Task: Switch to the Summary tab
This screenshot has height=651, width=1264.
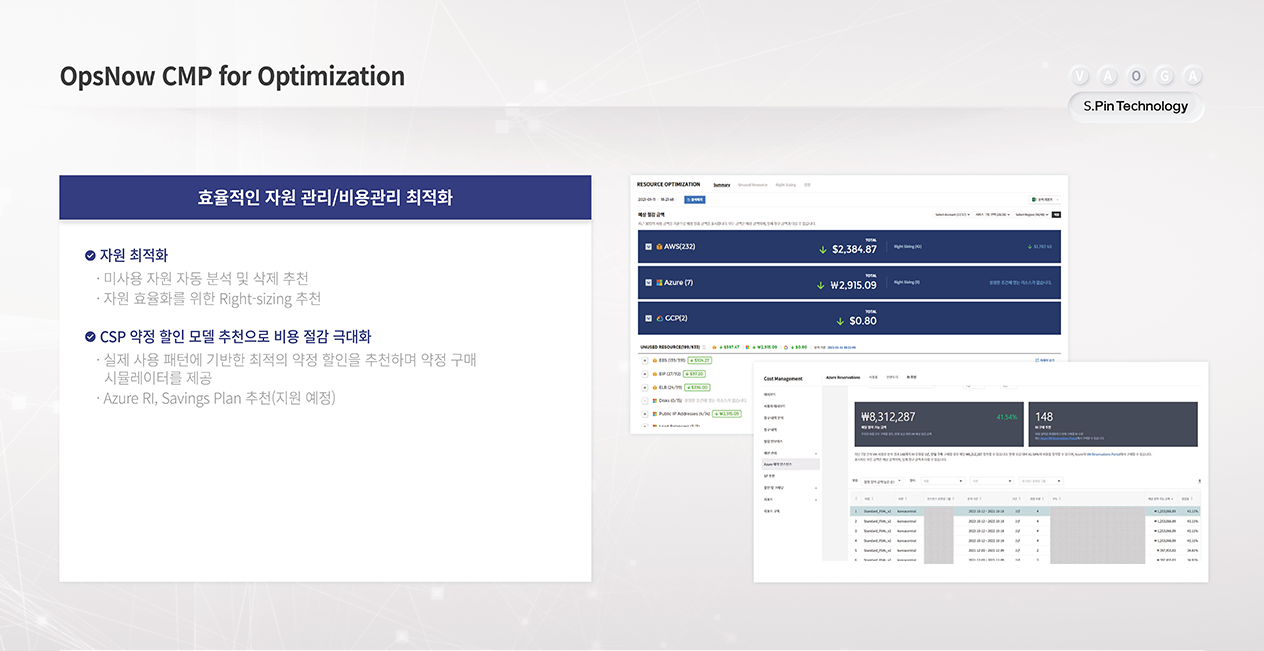Action: pyautogui.click(x=722, y=185)
